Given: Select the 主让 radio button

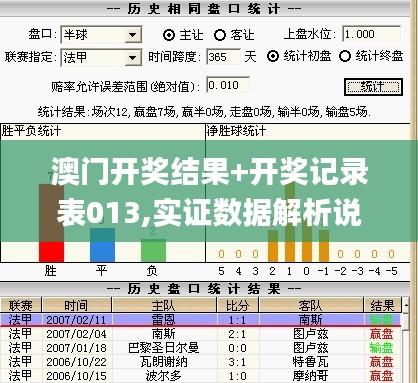Looking at the screenshot, I should click(169, 35).
